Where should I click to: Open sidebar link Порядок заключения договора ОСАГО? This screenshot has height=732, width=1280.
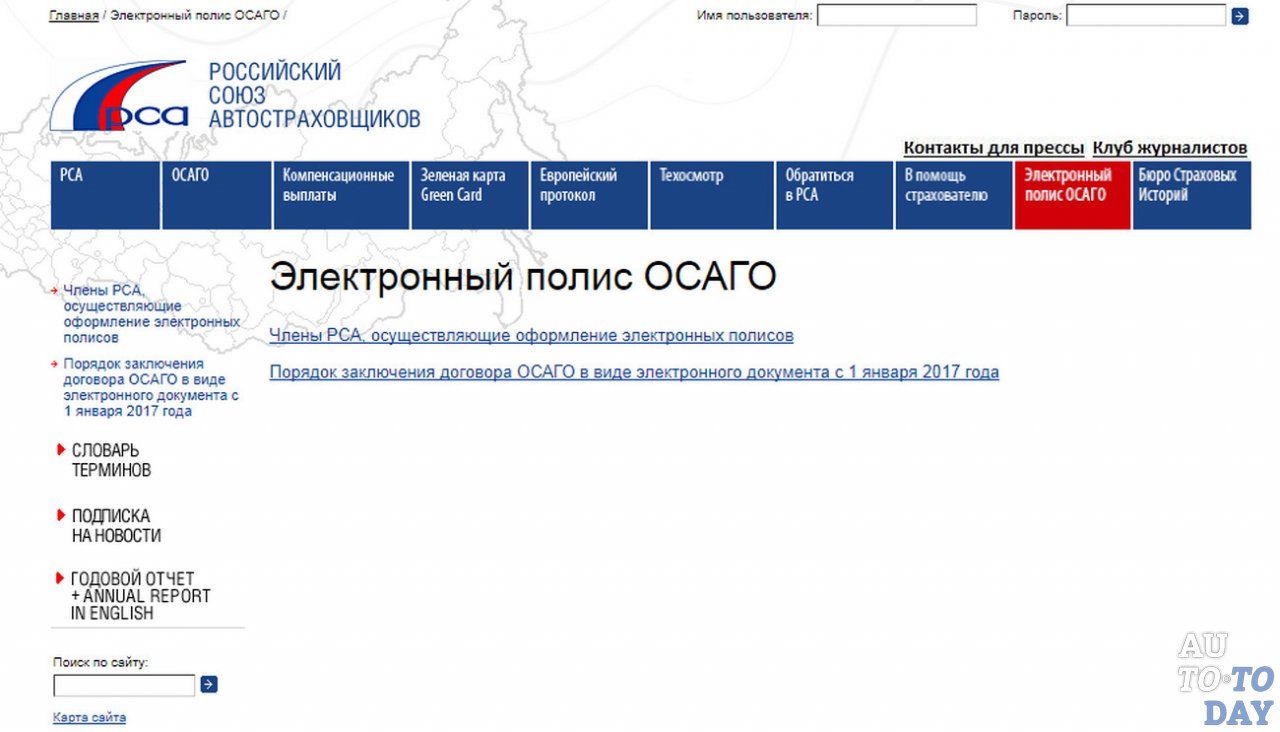tap(152, 388)
